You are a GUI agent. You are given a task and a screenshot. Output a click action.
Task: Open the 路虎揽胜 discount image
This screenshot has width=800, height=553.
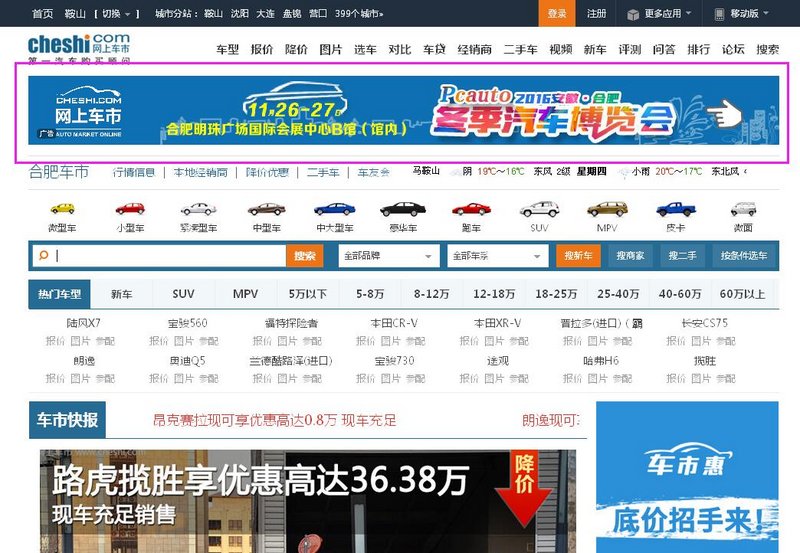tap(308, 501)
